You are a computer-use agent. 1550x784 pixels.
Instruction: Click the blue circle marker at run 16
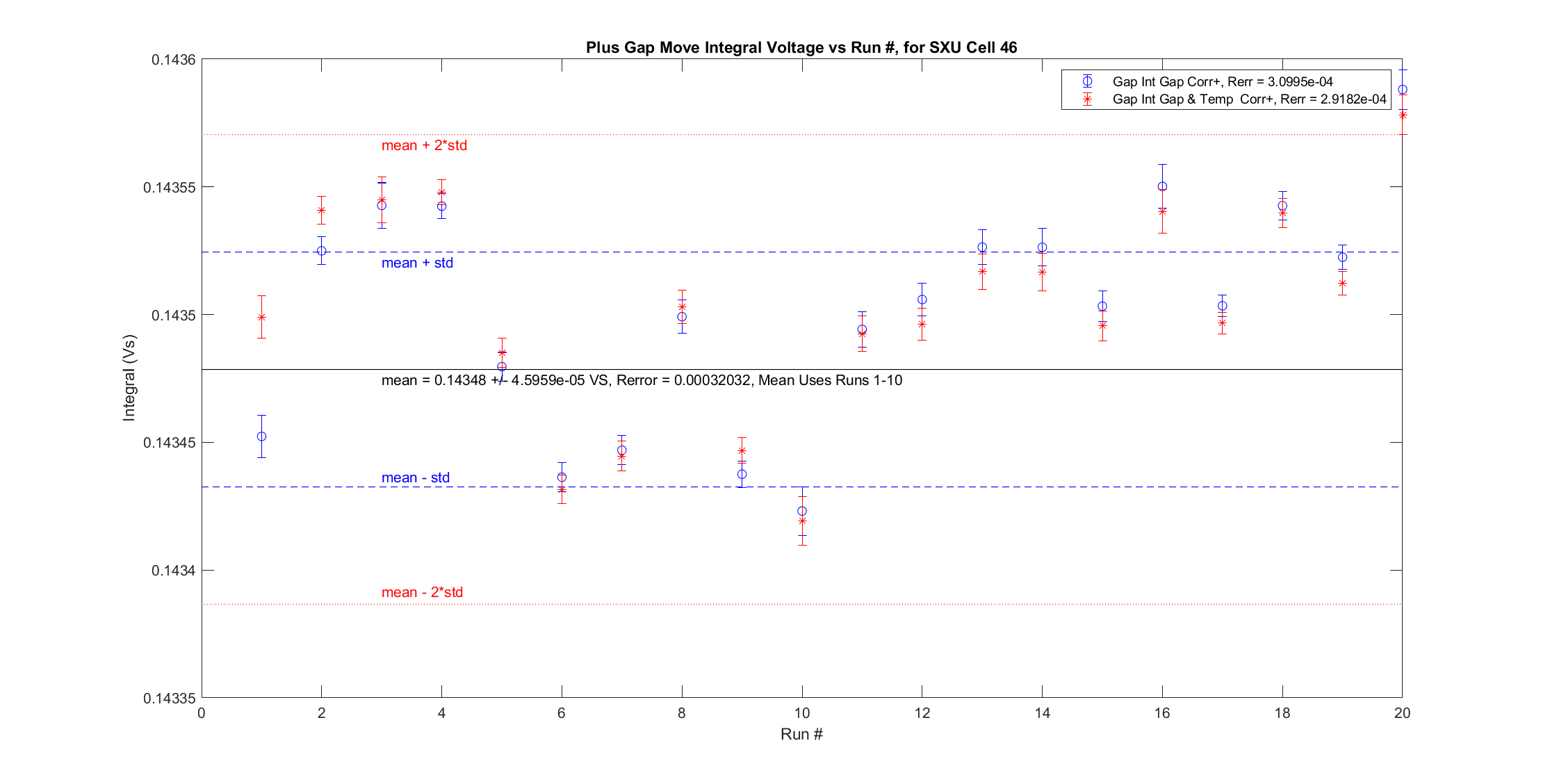click(x=1162, y=186)
